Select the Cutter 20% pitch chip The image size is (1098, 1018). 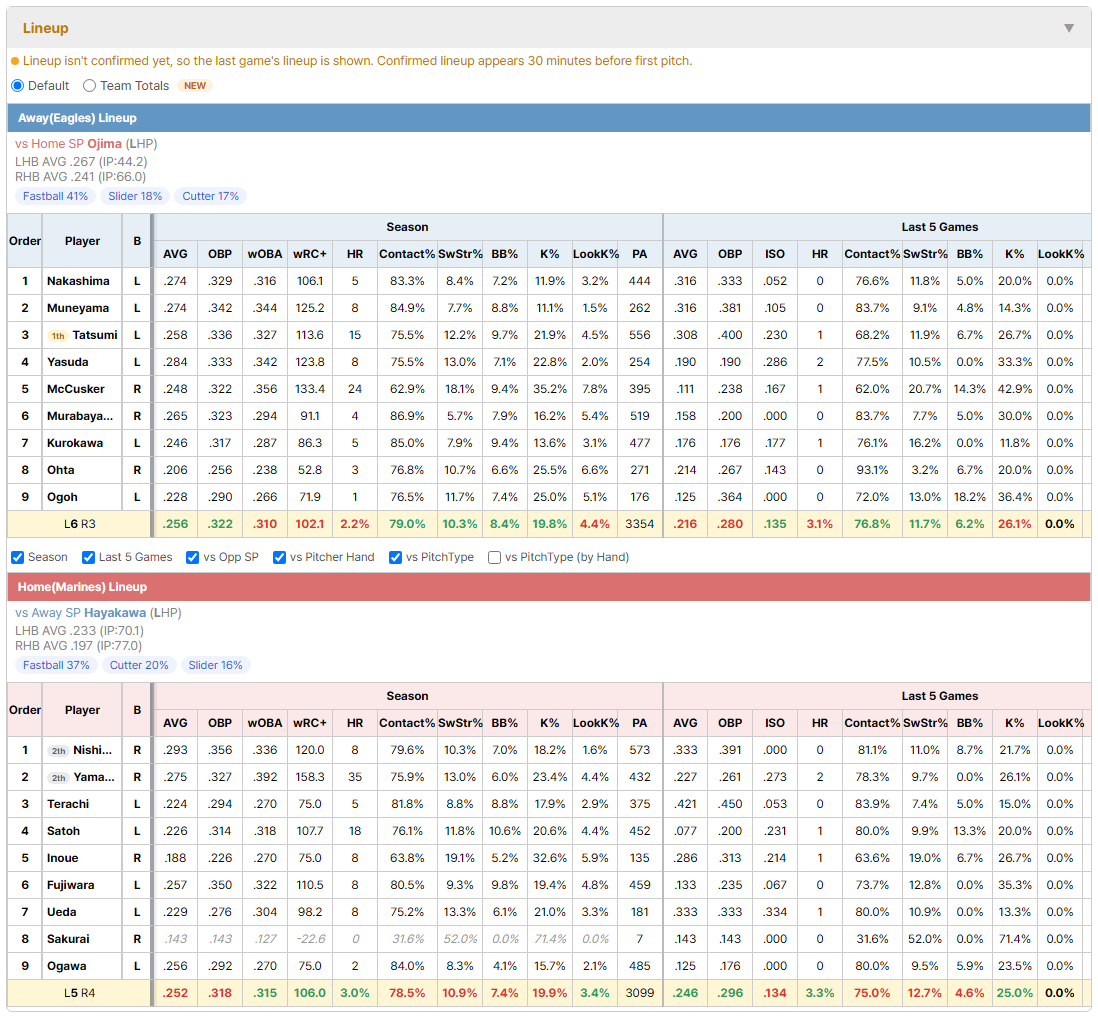click(x=139, y=665)
